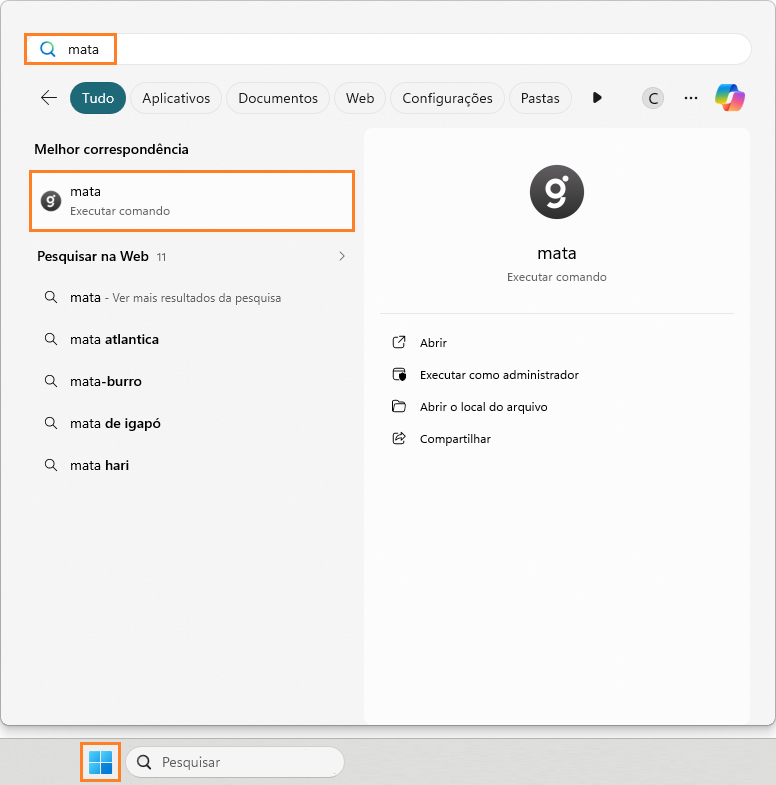This screenshot has height=785, width=776.
Task: Click the Compartilhar action
Action: pyautogui.click(x=455, y=439)
